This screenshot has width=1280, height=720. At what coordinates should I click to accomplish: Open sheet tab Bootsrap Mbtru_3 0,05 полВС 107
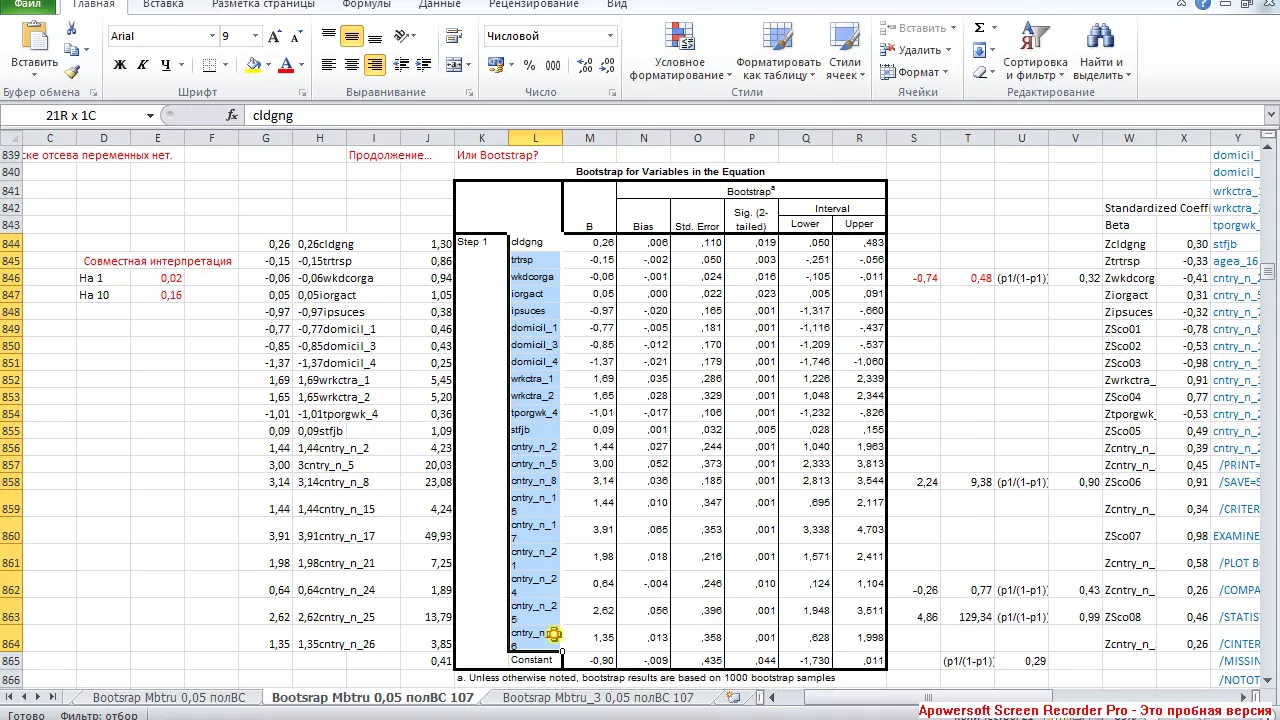tap(598, 698)
